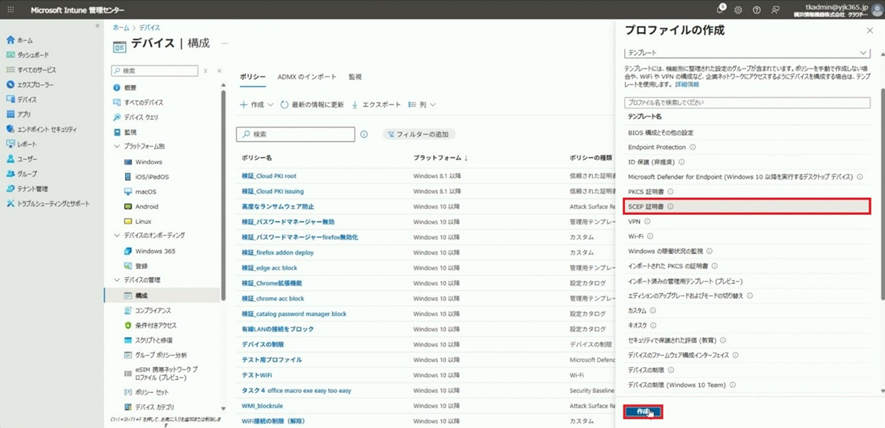Screen dimensions: 885x428
Task: Click the notifications bell icon in header
Action: (720, 10)
